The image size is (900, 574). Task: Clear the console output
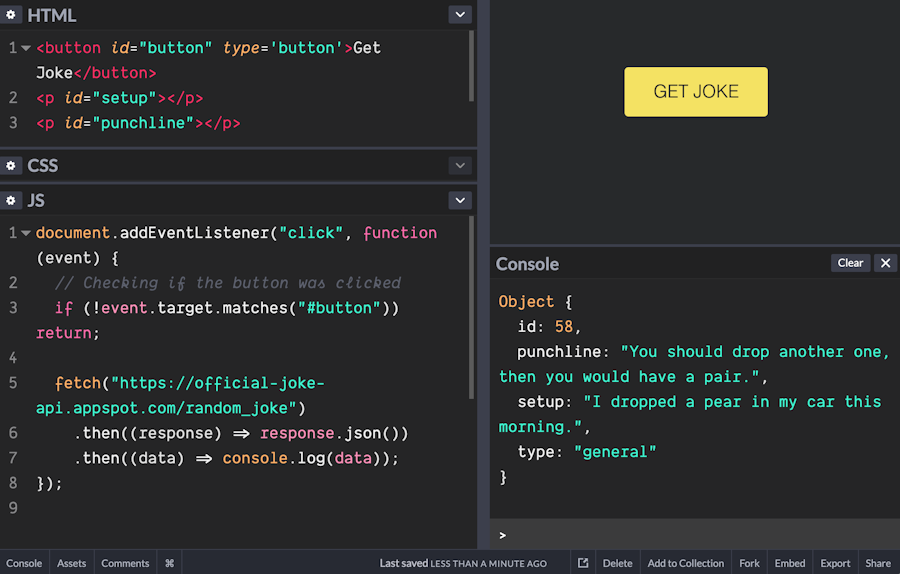850,263
